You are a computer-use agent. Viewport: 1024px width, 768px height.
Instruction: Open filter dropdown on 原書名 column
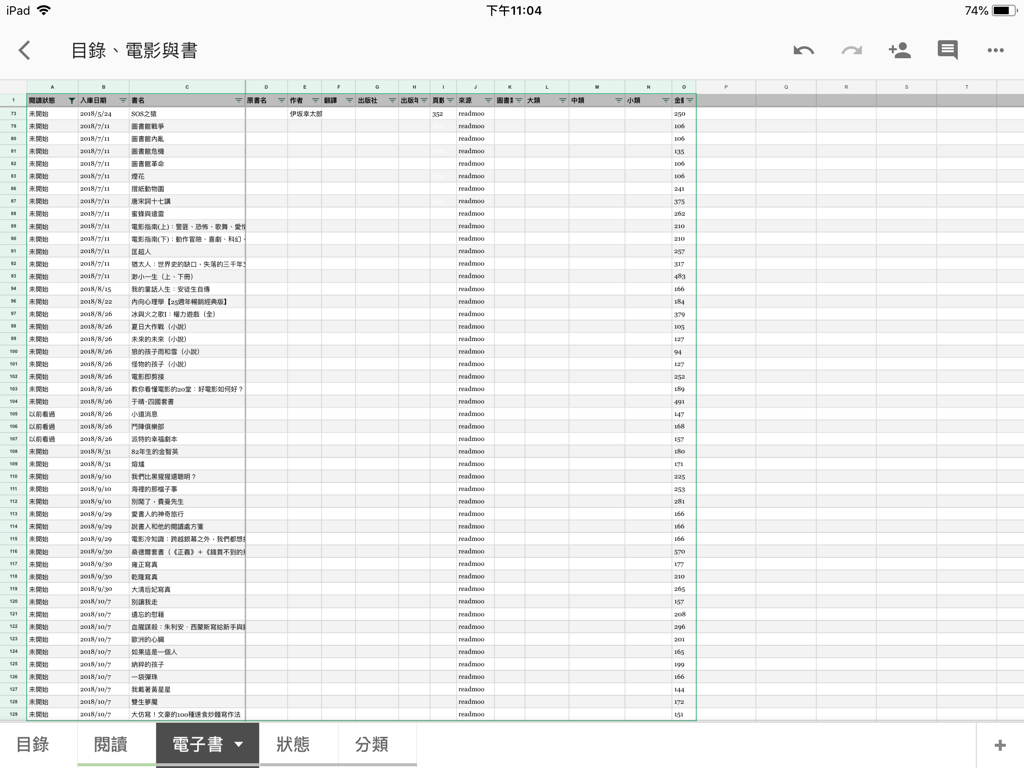(x=281, y=101)
